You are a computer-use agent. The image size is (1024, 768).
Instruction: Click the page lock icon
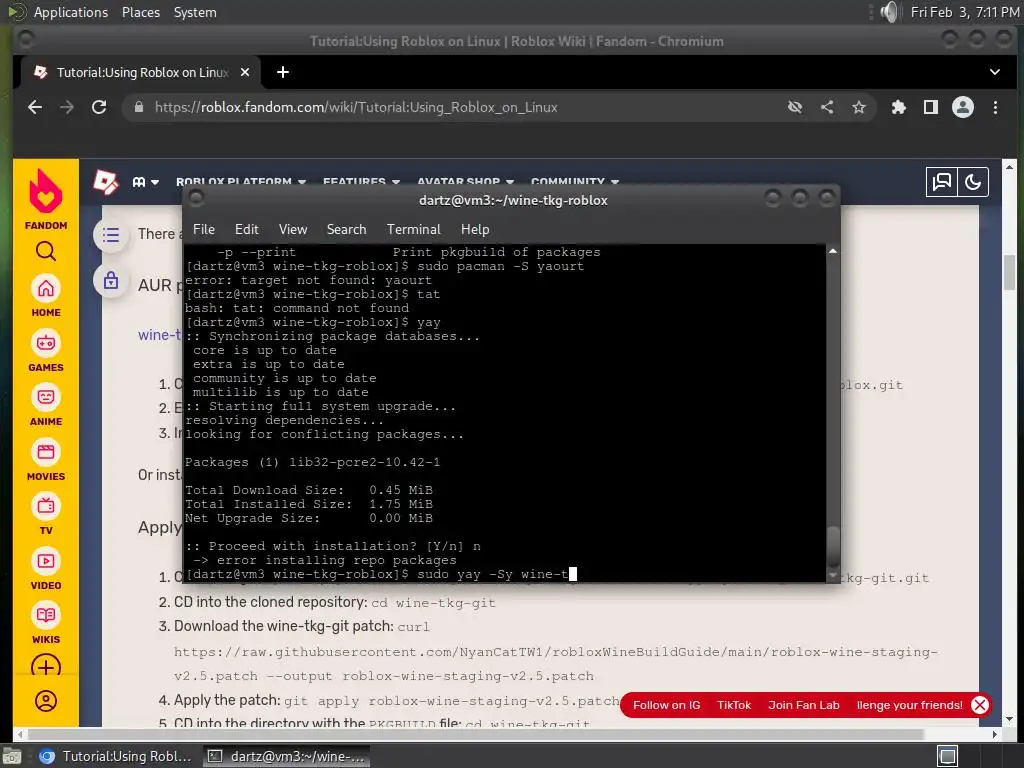coord(111,281)
